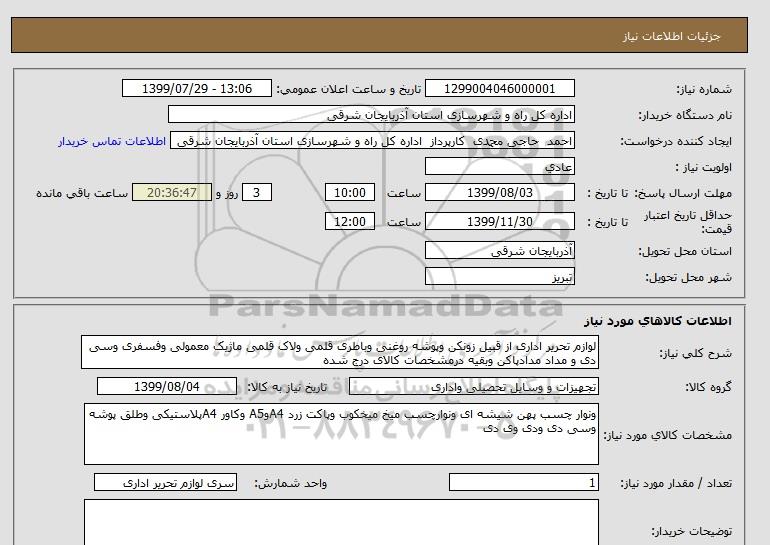Open the اطلاعات تماس خریدار link
This screenshot has height=545, width=770.
(112, 141)
